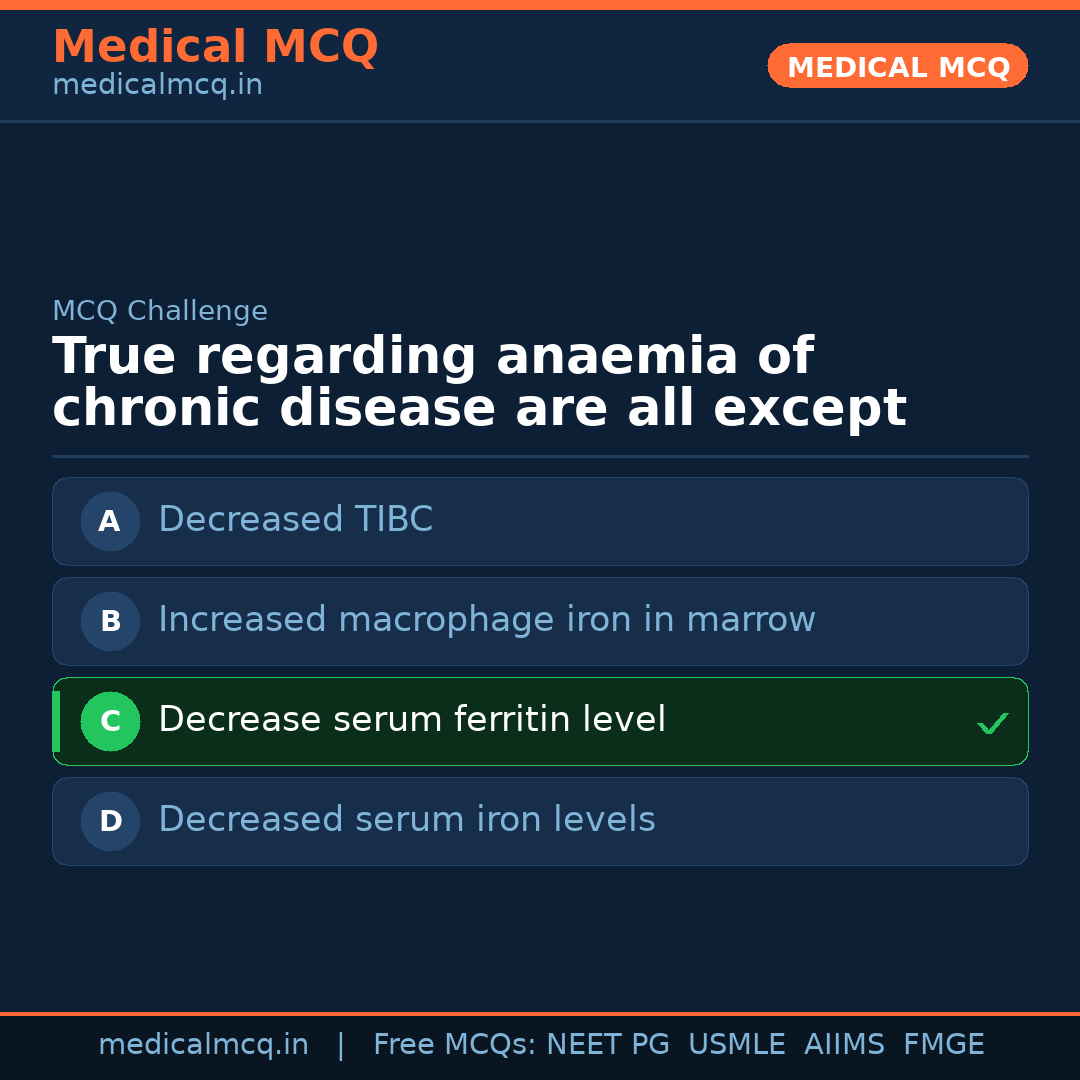The height and width of the screenshot is (1080, 1080).
Task: Choose "Increased macrophage iron in marrow" answer text
Action: point(486,620)
